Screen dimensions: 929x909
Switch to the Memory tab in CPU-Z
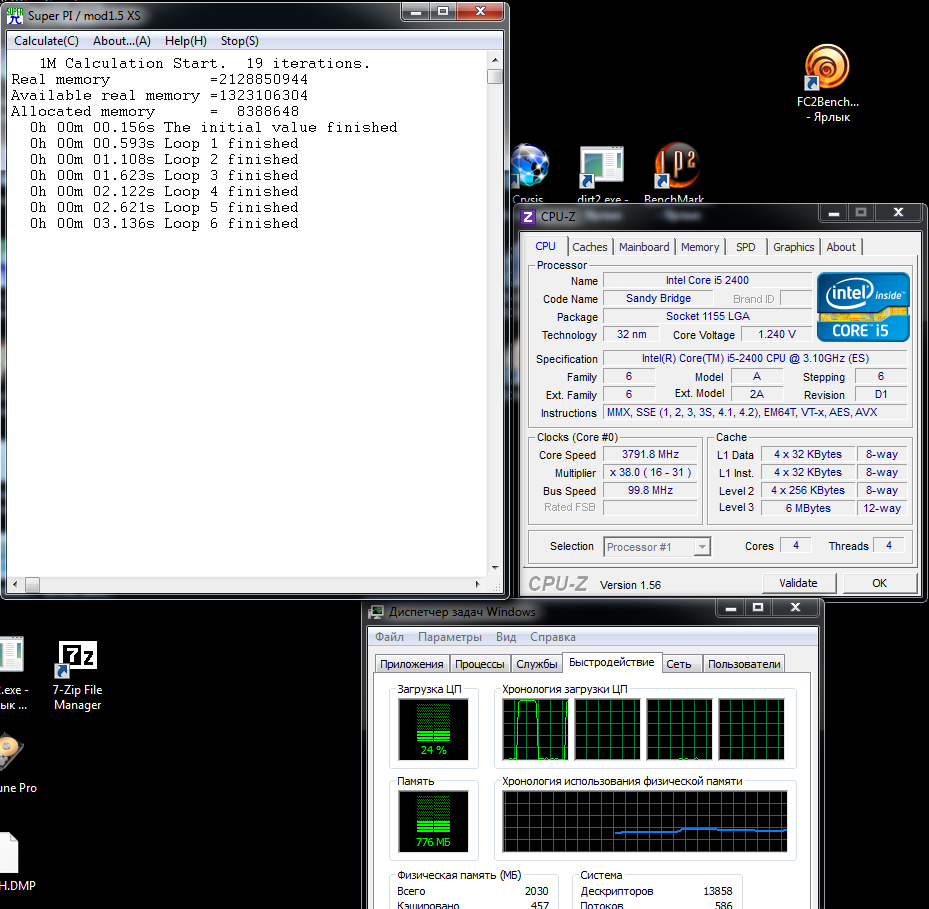tap(699, 247)
